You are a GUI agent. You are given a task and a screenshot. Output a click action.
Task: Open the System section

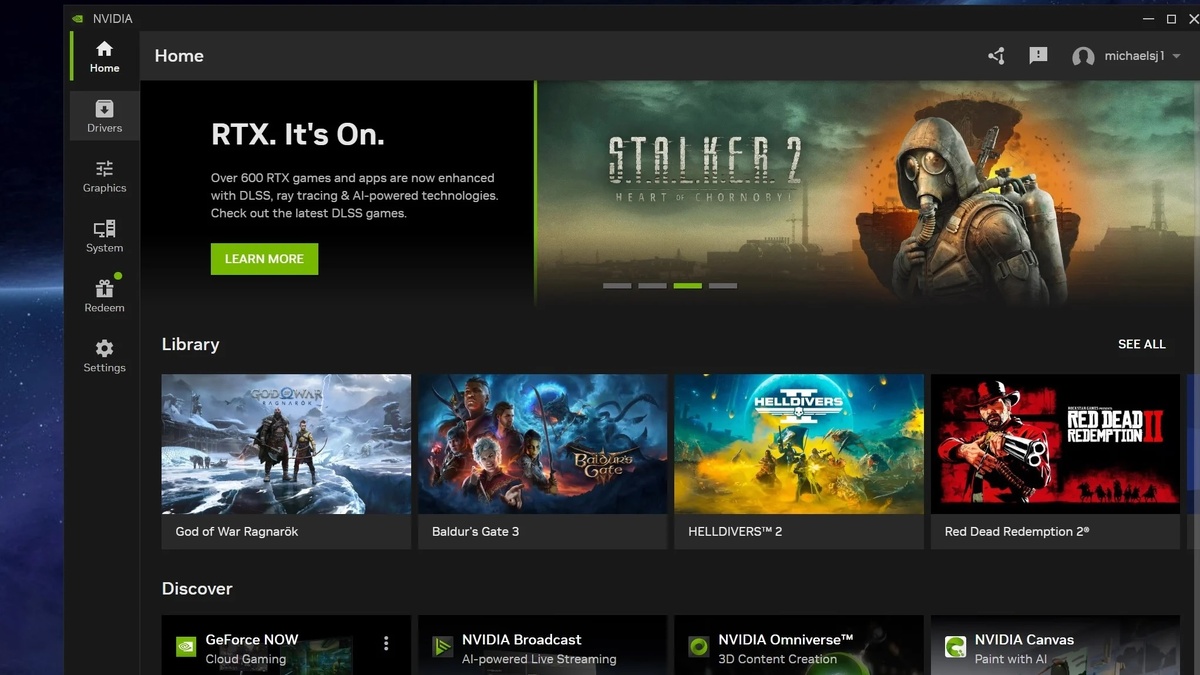click(x=104, y=236)
